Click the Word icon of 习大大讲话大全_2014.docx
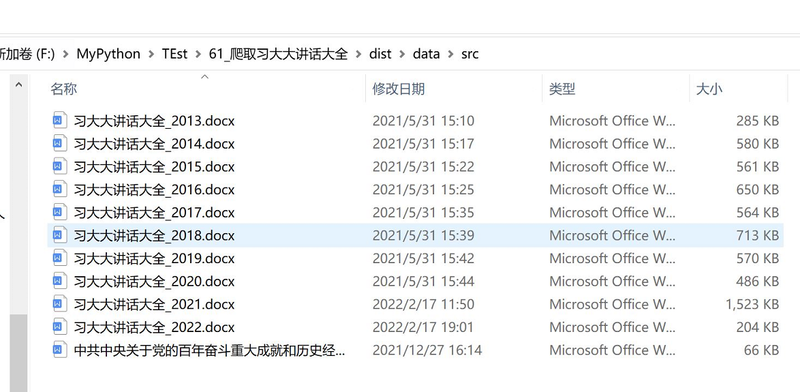 [59, 143]
